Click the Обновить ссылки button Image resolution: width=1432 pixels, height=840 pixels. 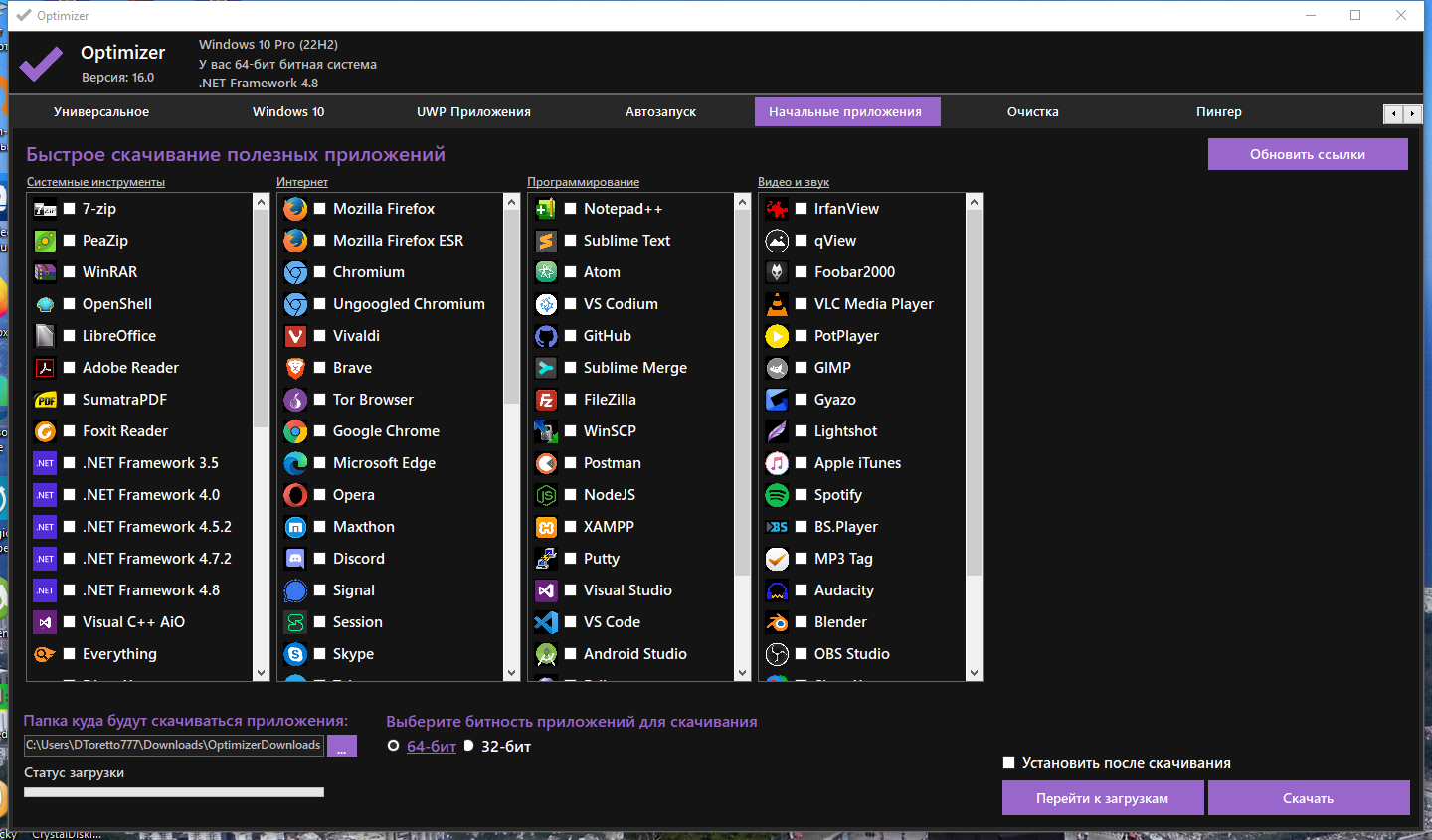click(x=1308, y=154)
